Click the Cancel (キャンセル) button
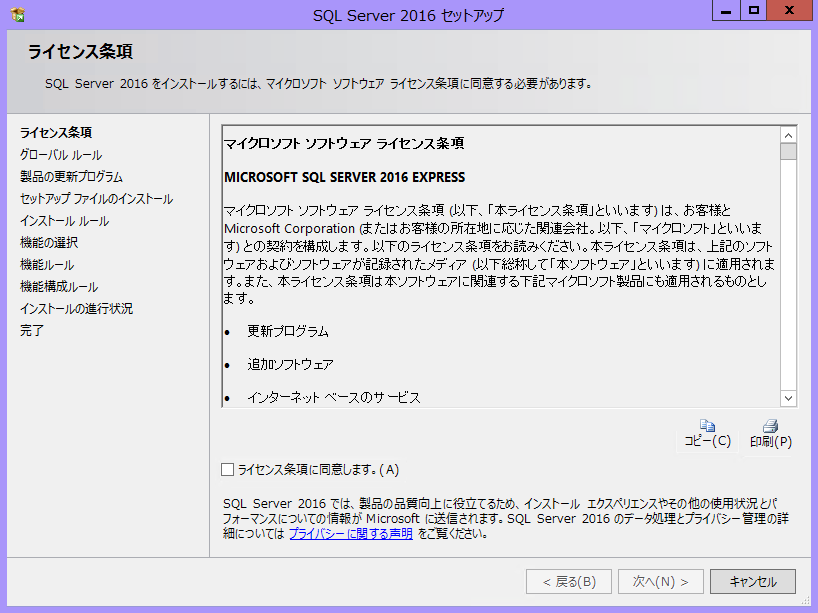Screen dimensions: 818x613 coord(753,581)
